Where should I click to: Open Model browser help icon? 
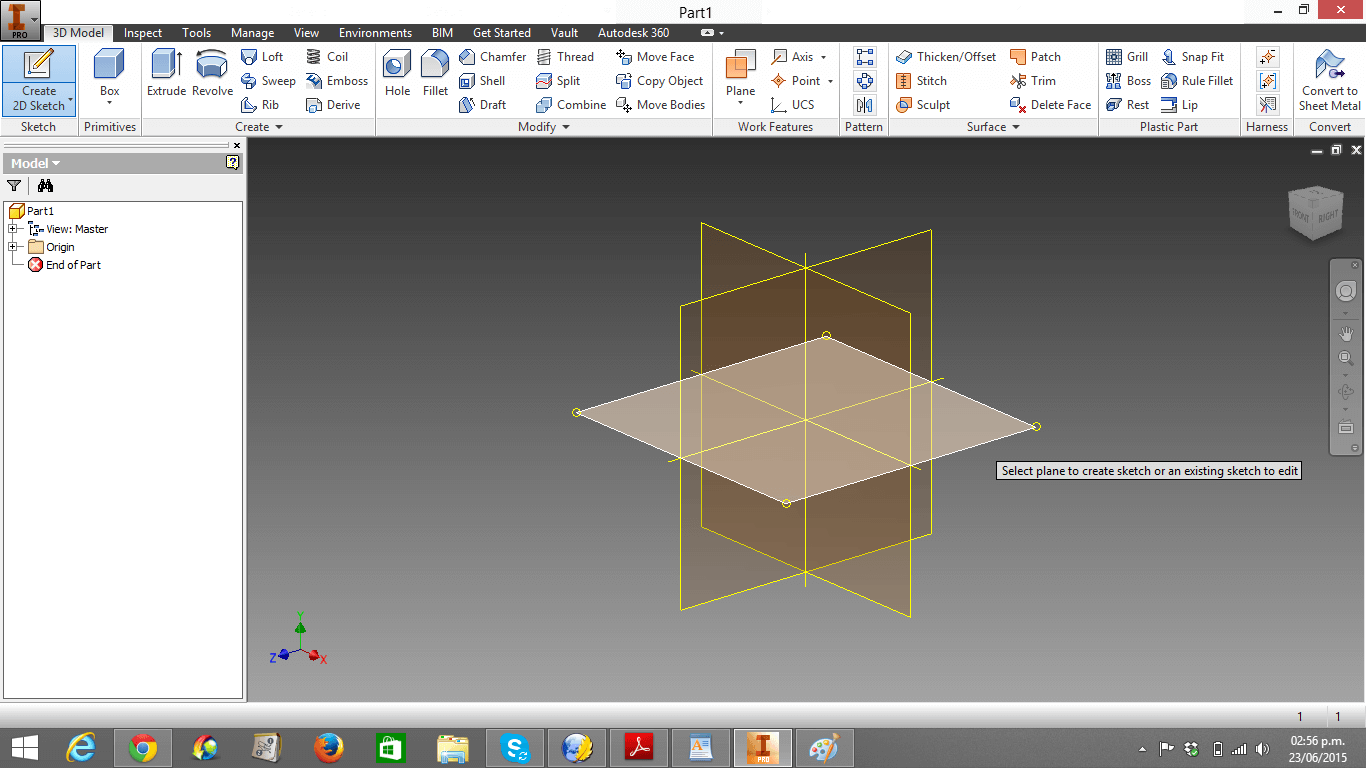233,162
